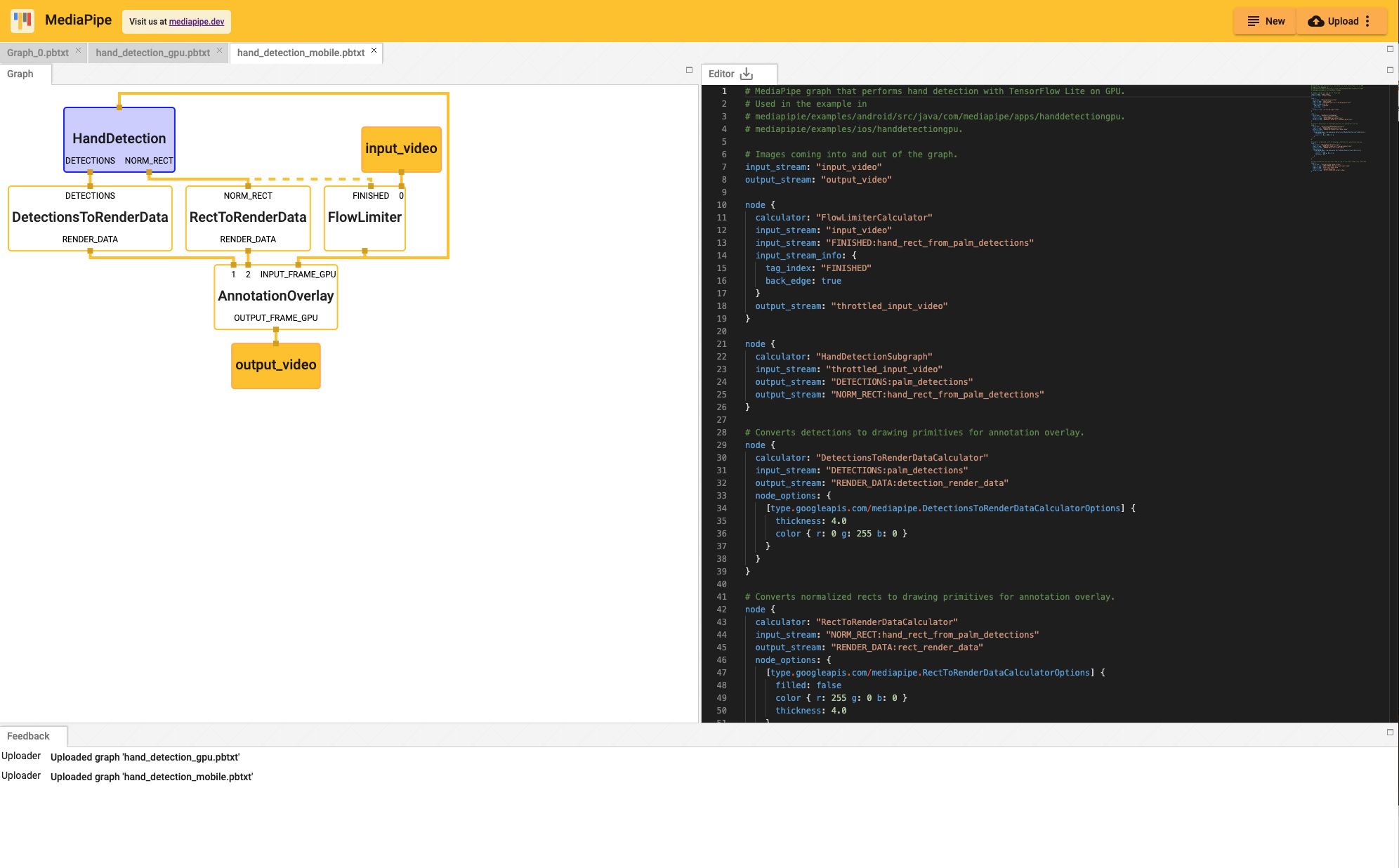Switch to the Graph_0.pbtxt tab
This screenshot has height=868, width=1399.
pos(39,52)
